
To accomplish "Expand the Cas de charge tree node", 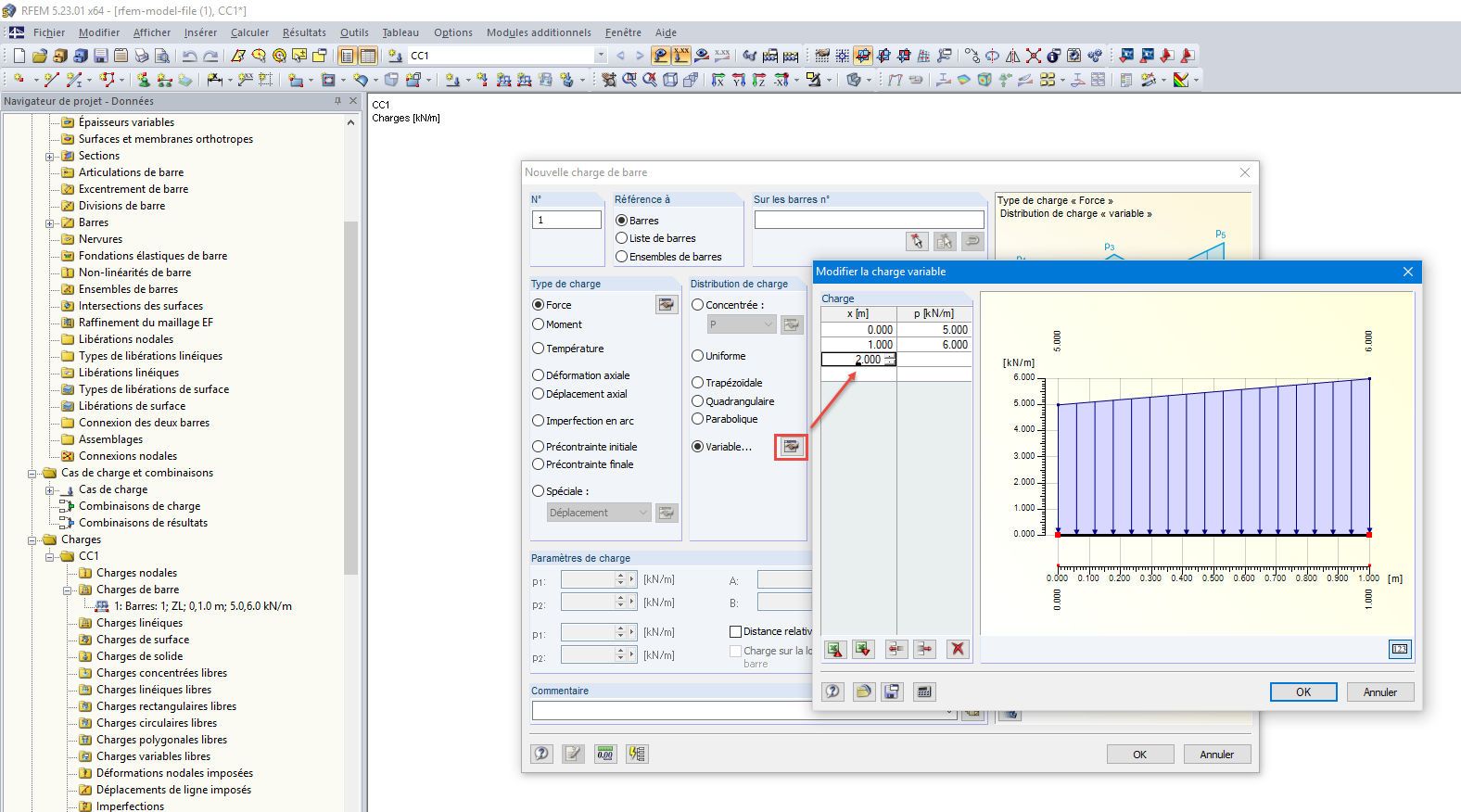I will pyautogui.click(x=50, y=490).
